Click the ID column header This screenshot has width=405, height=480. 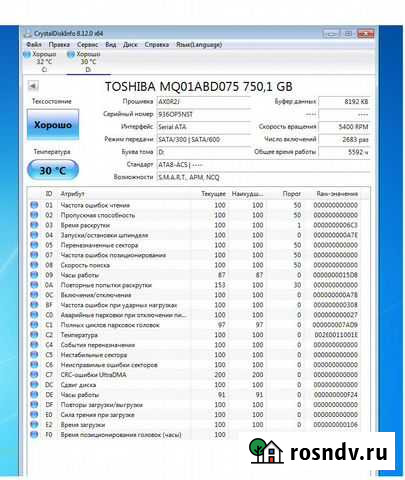click(x=49, y=194)
